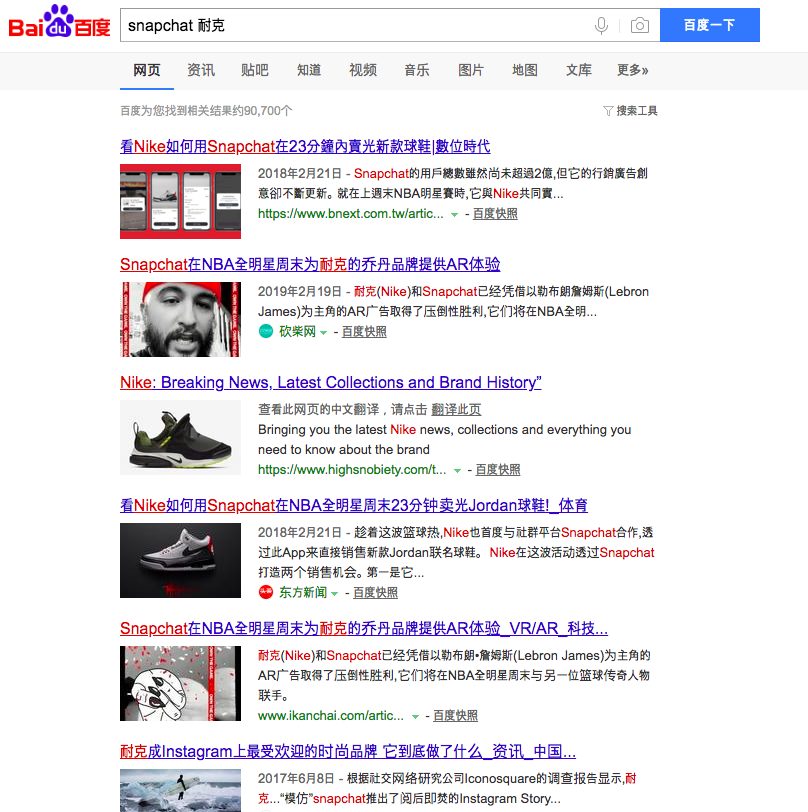Screen dimensions: 808x812
Task: Click the 东方新闻 source name
Action: (303, 592)
